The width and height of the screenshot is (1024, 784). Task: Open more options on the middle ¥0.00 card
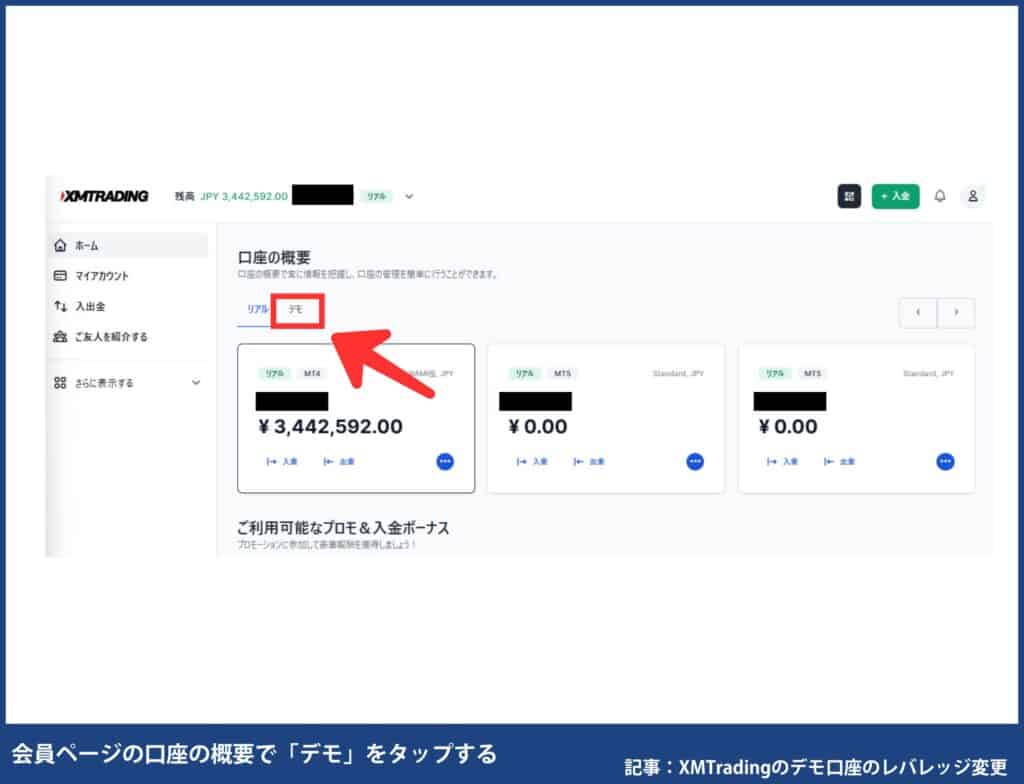[695, 461]
